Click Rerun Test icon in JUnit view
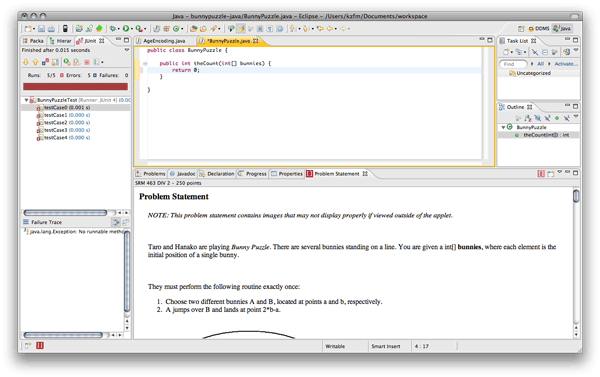Screen dimensions: 600x377 coord(67,62)
